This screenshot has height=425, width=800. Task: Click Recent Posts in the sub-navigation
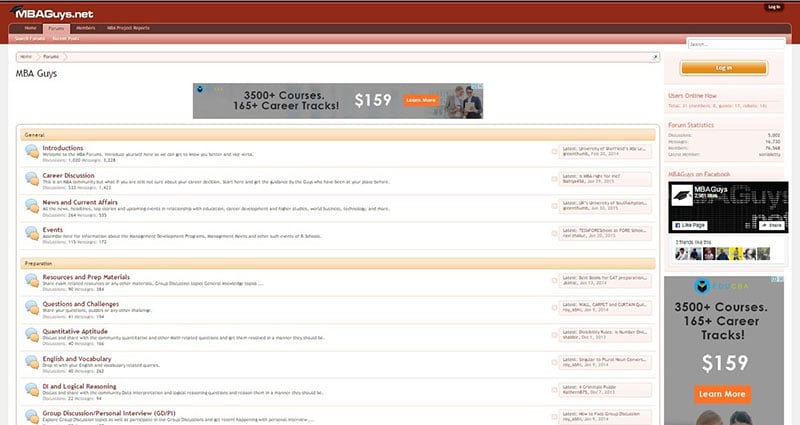tap(66, 39)
